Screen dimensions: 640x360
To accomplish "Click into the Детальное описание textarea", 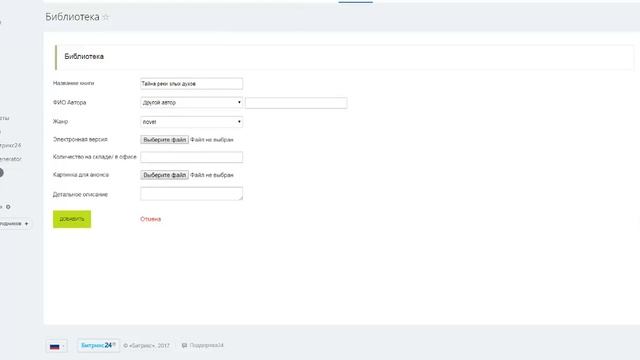I will click(191, 193).
